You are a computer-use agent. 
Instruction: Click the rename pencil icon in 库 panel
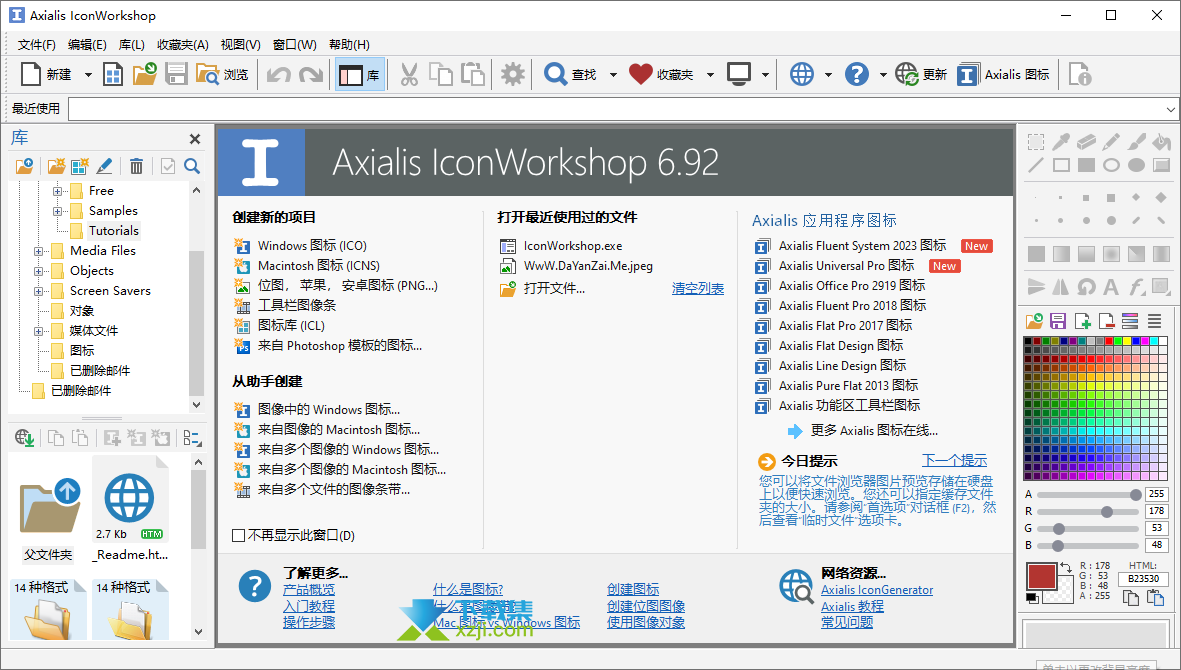tap(104, 166)
